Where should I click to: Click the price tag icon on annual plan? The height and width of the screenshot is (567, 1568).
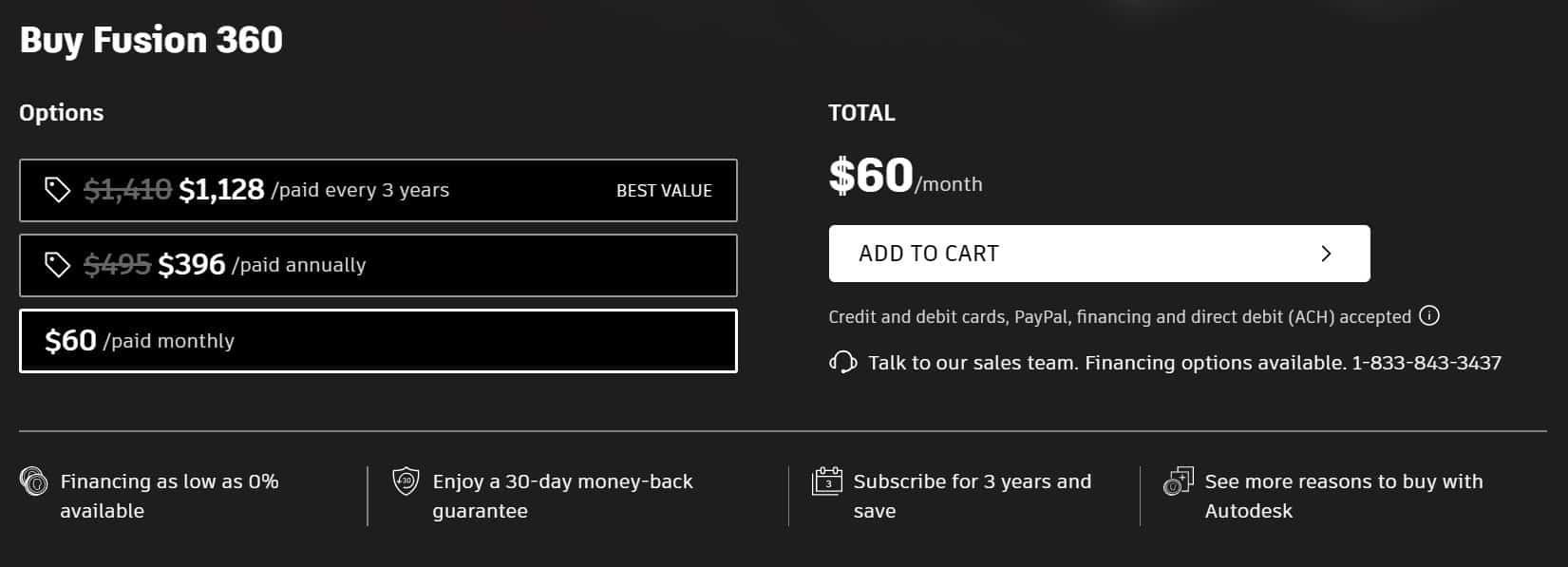point(57,265)
